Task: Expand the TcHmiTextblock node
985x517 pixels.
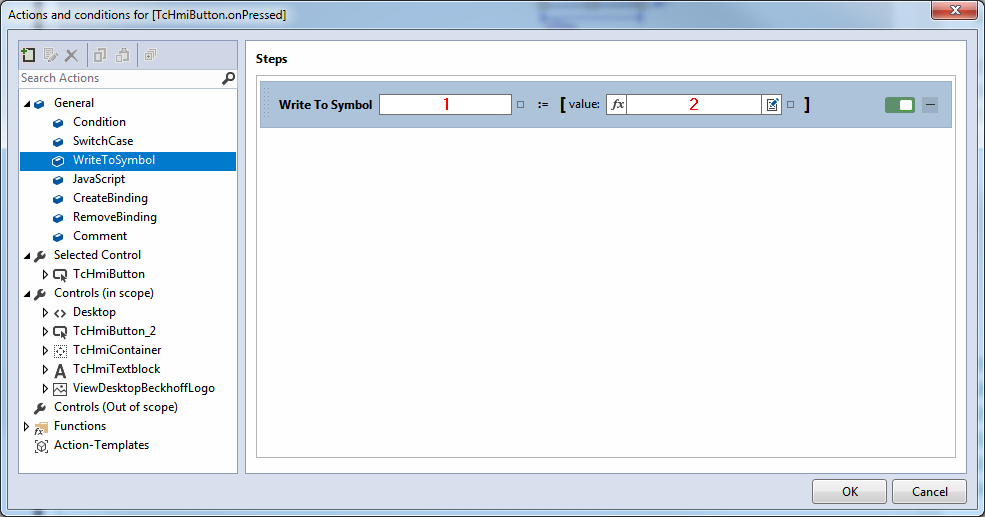Action: (x=45, y=369)
